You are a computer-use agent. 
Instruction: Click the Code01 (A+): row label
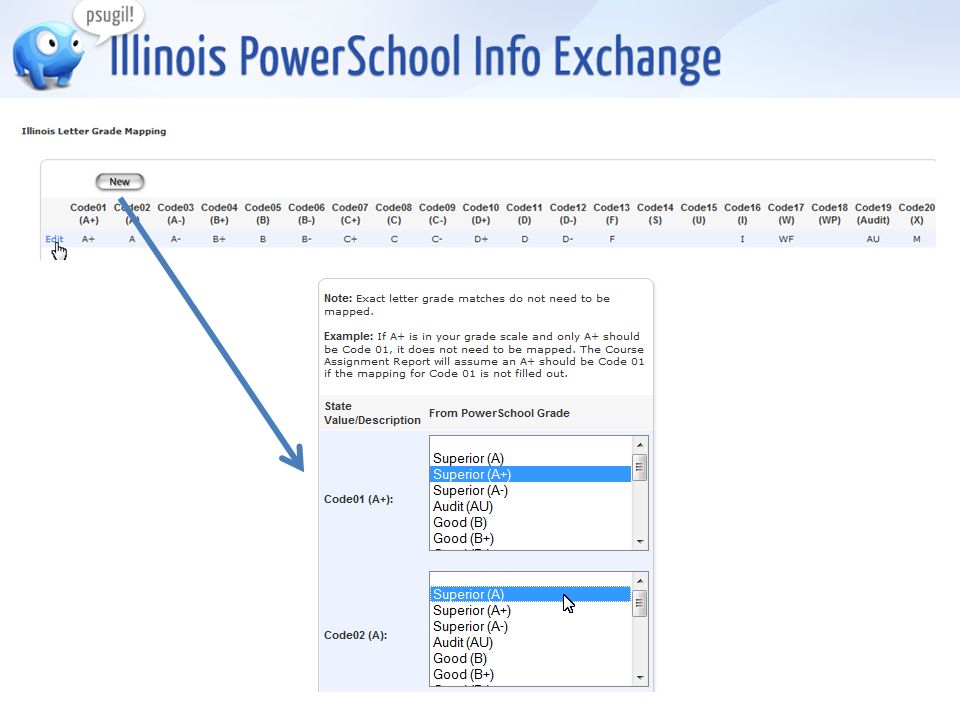click(x=358, y=499)
